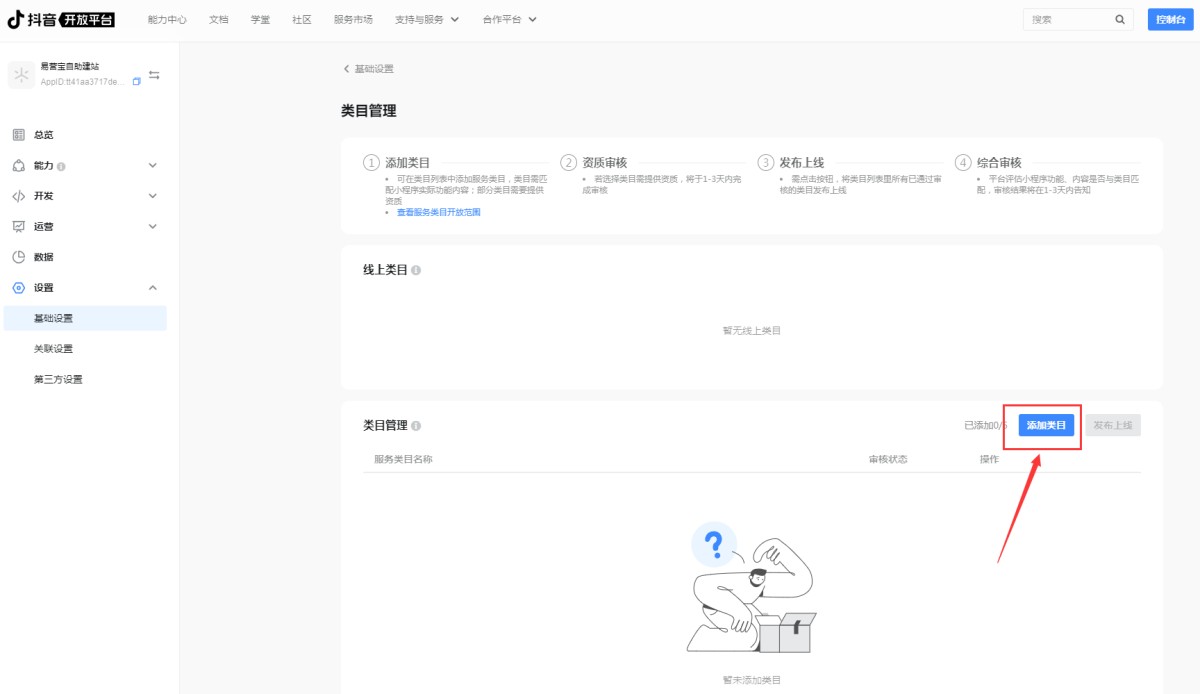The width and height of the screenshot is (1200, 694).
Task: Expand the 运营 sidebar section
Action: [153, 226]
